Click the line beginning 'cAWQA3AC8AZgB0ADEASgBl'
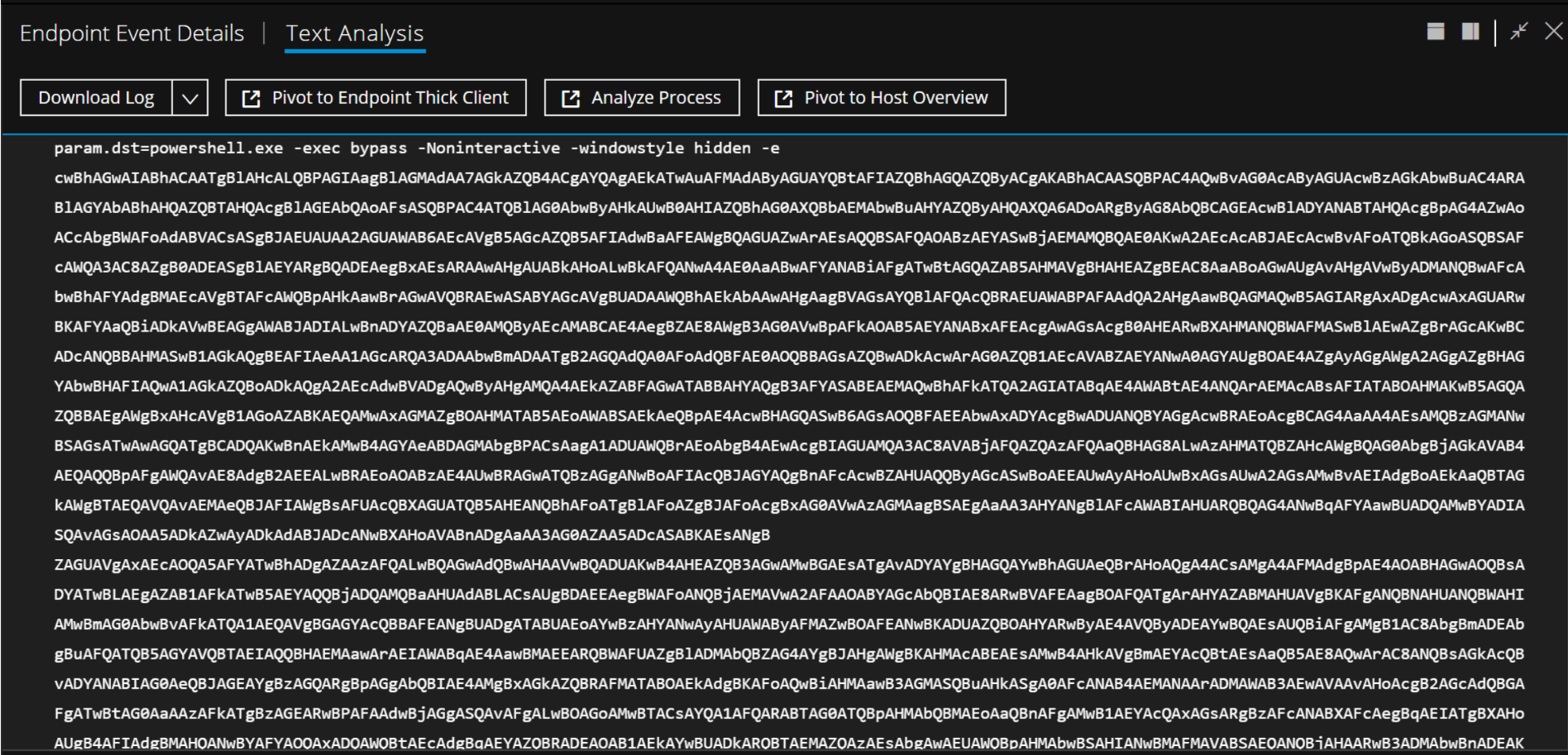Image resolution: width=1568 pixels, height=755 pixels. [x=789, y=268]
